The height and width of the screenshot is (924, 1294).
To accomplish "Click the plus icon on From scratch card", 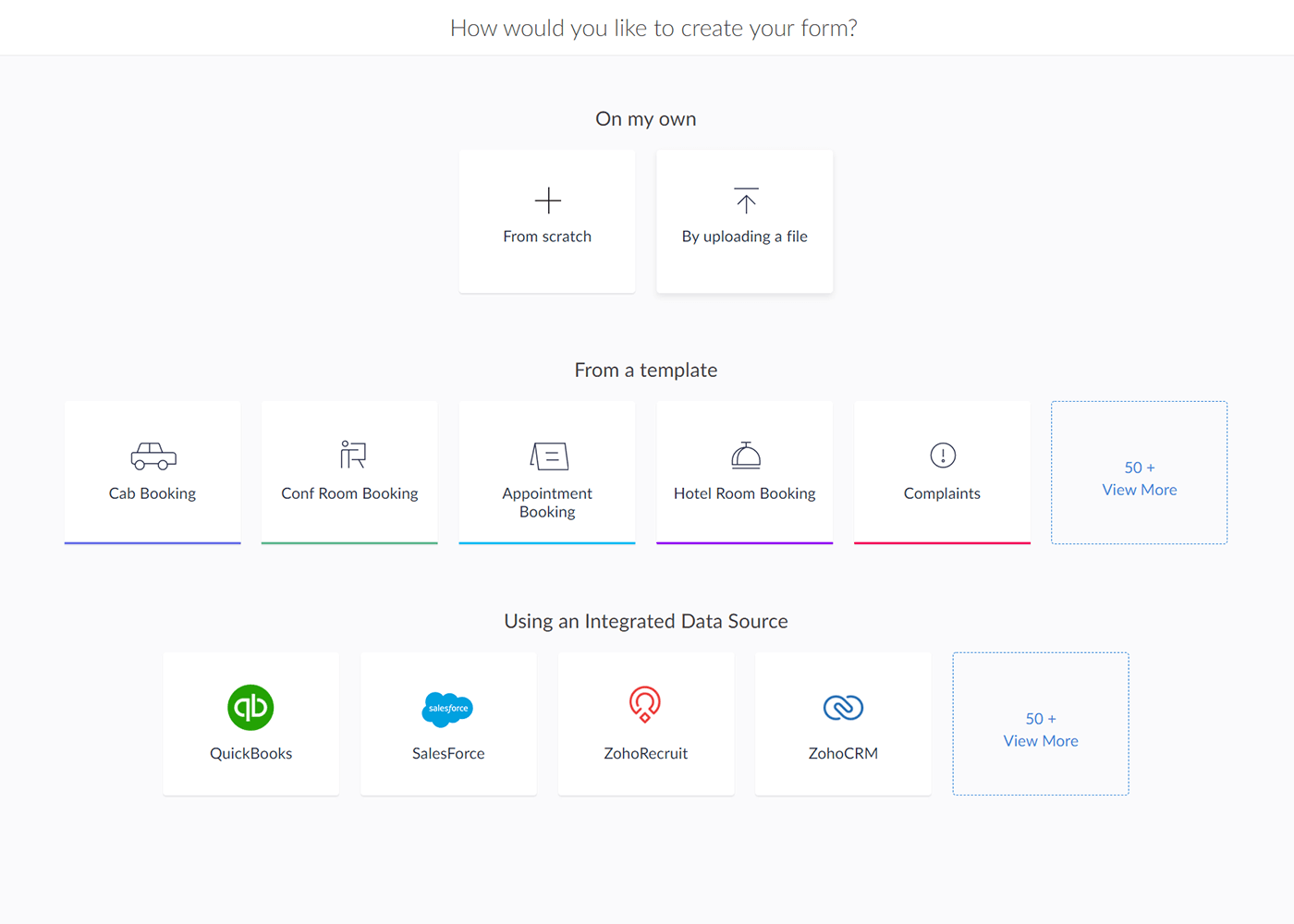I will click(547, 200).
